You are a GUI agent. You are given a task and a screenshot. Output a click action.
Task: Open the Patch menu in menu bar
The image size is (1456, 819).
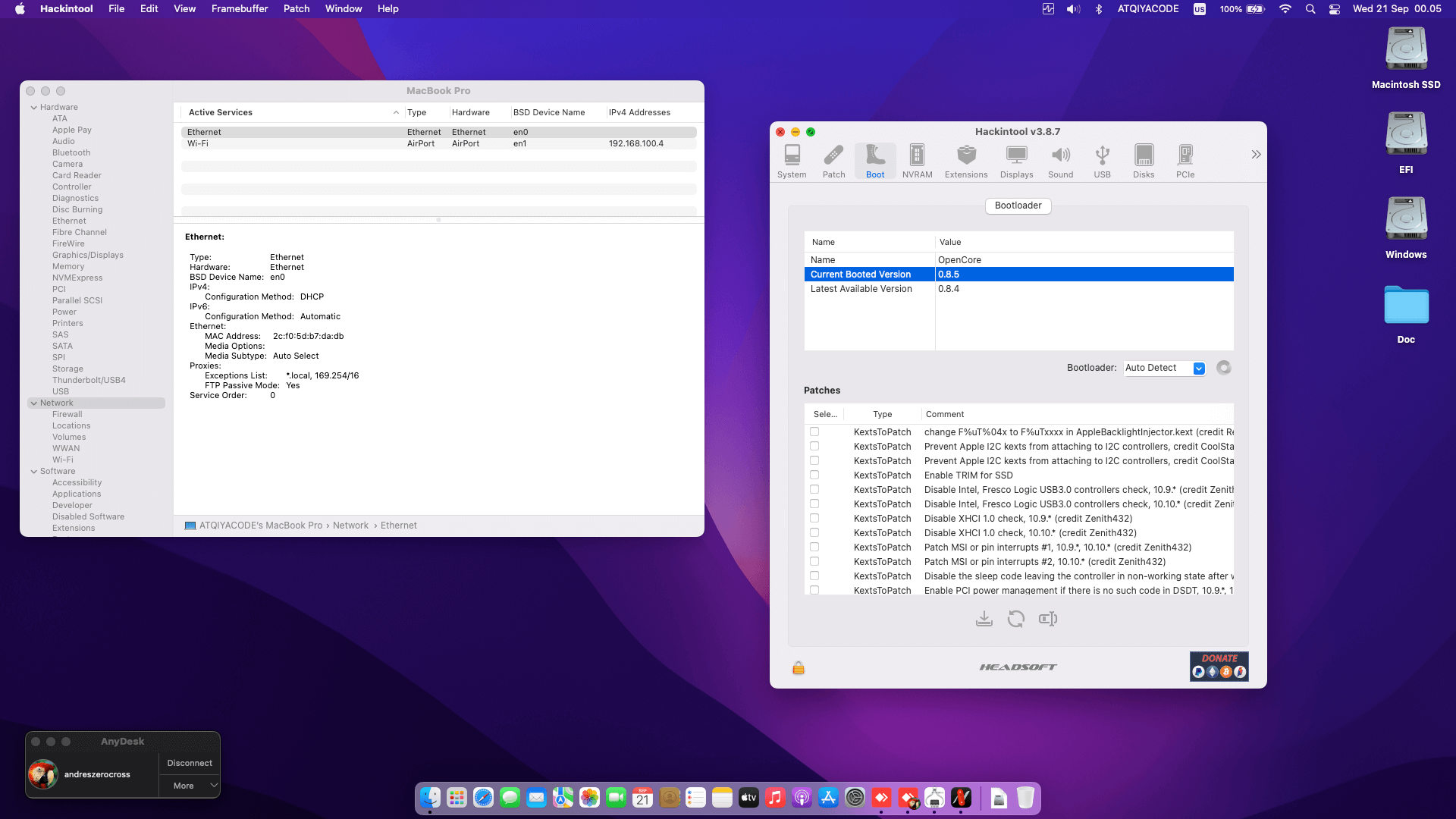[297, 9]
